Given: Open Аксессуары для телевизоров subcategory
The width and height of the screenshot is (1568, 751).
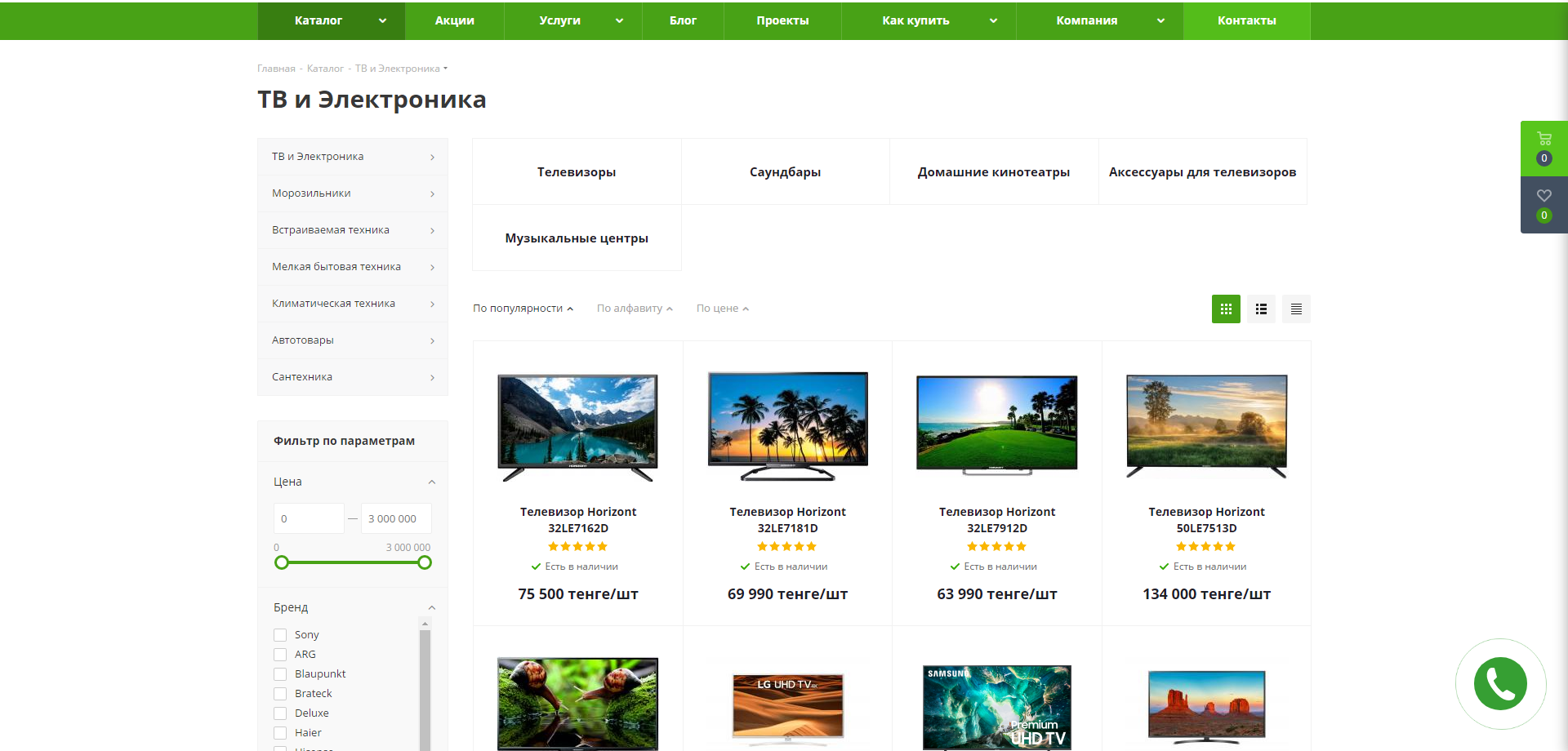Looking at the screenshot, I should point(1202,171).
